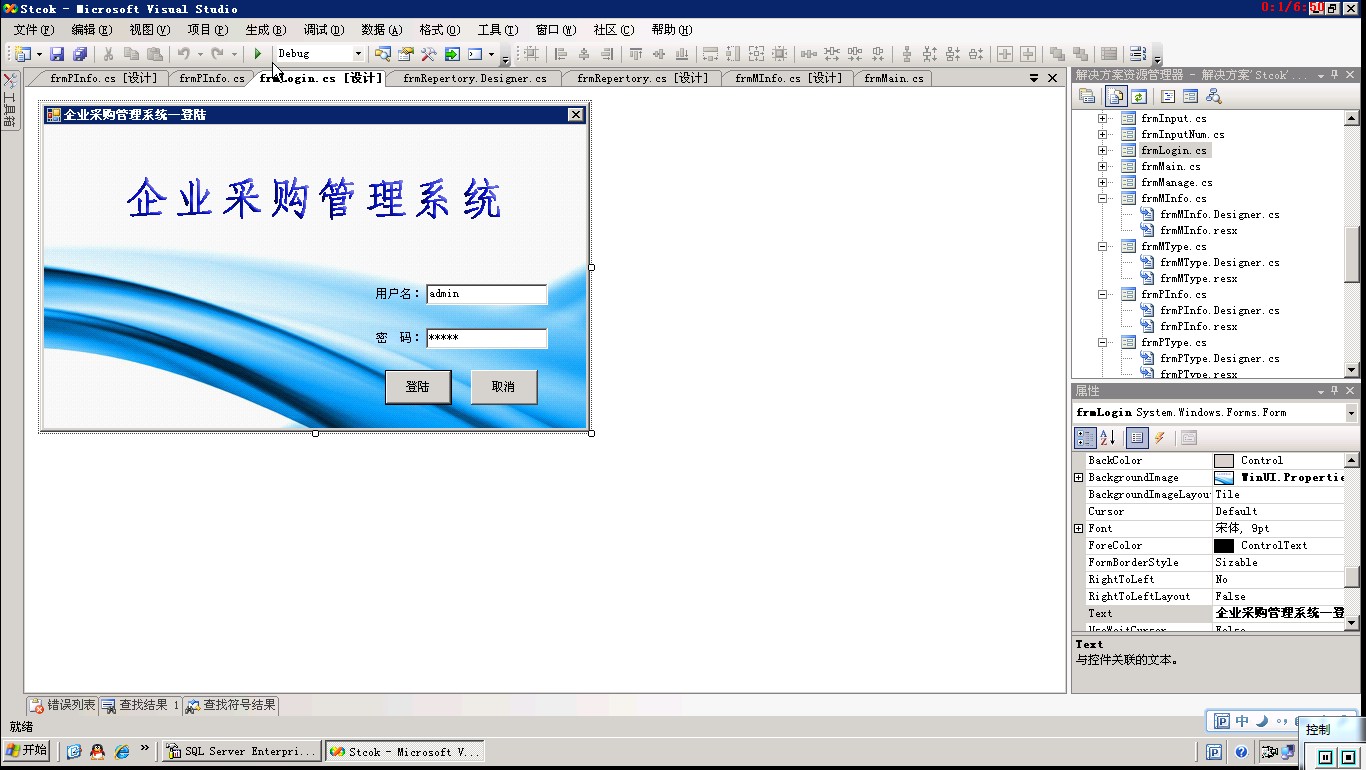The height and width of the screenshot is (770, 1366).
Task: Select frmMInfo.Designer.cs in Solution Explorer
Action: (1219, 214)
